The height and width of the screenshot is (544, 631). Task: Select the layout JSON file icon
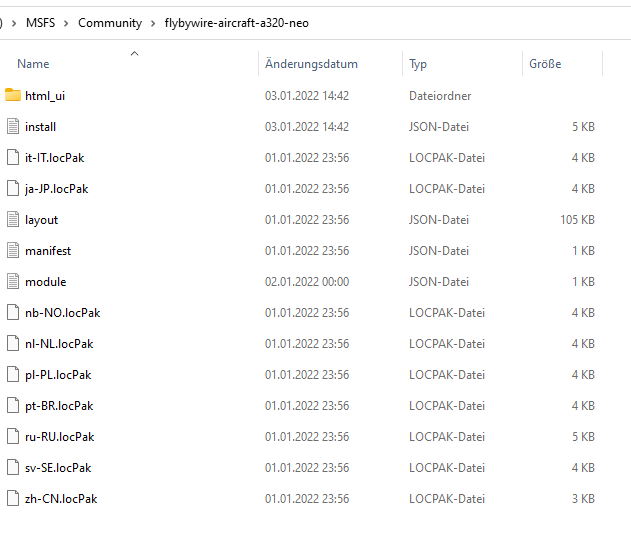tap(13, 219)
